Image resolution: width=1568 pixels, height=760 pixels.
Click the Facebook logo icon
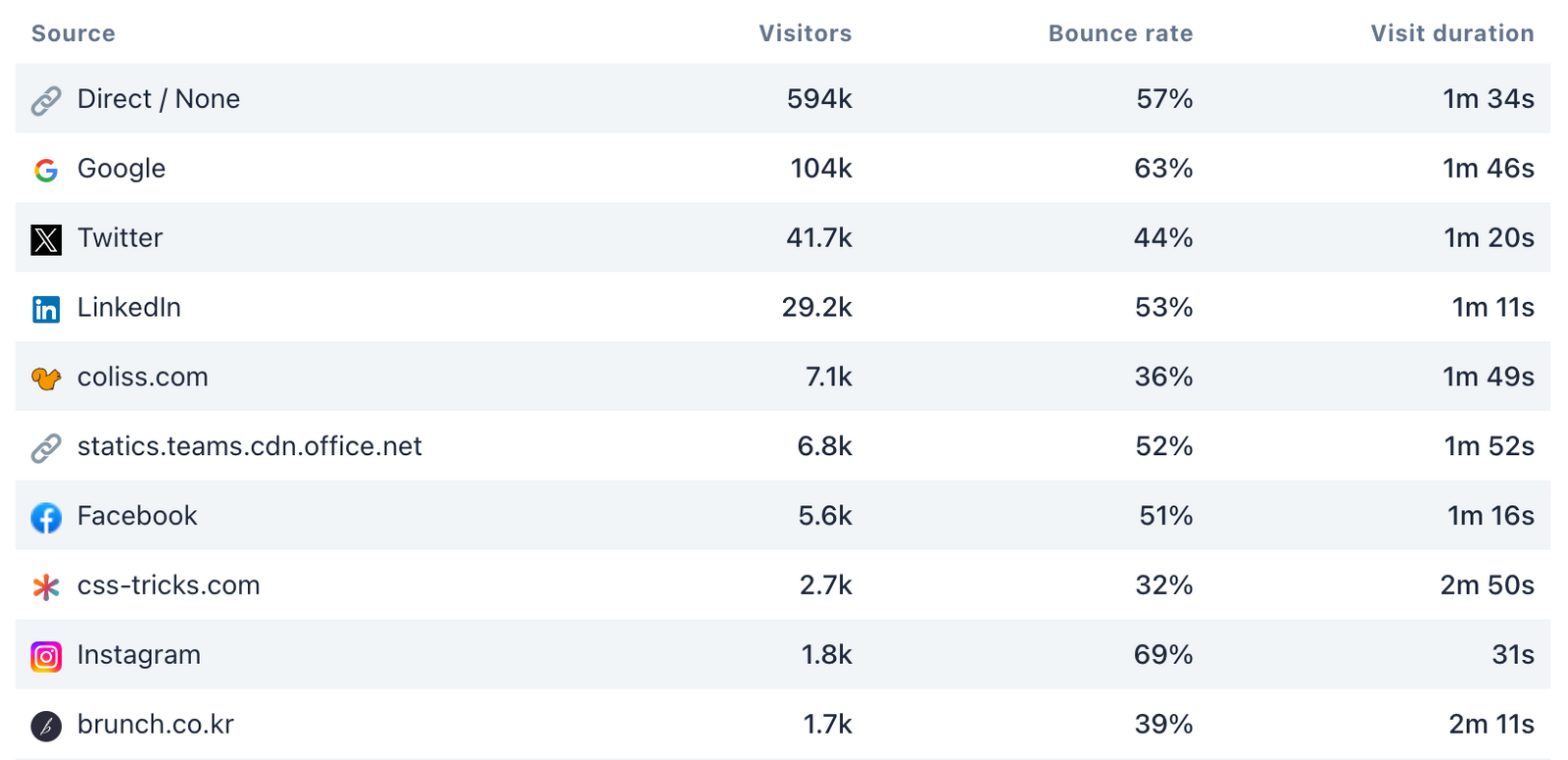tap(46, 517)
